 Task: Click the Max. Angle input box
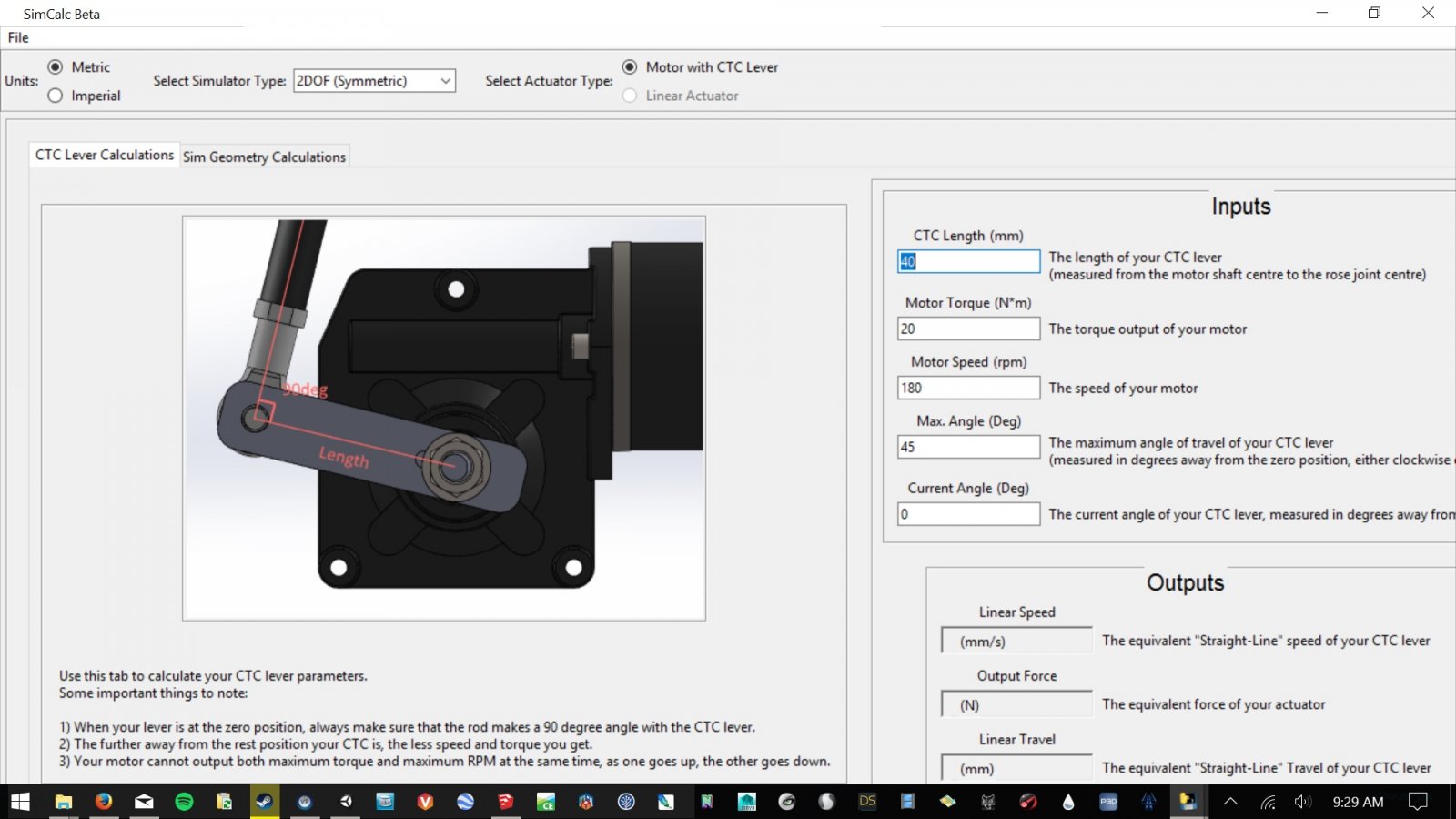[x=968, y=447]
